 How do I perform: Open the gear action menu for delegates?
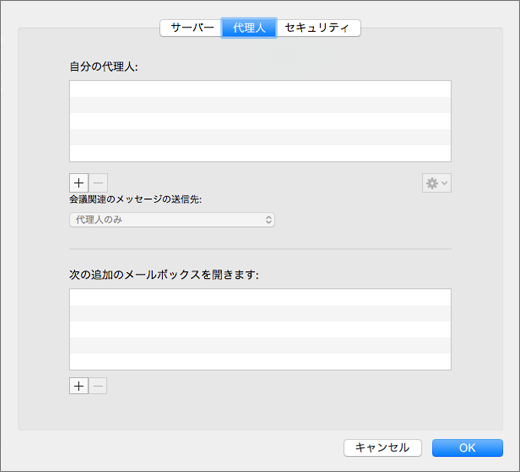tap(437, 183)
